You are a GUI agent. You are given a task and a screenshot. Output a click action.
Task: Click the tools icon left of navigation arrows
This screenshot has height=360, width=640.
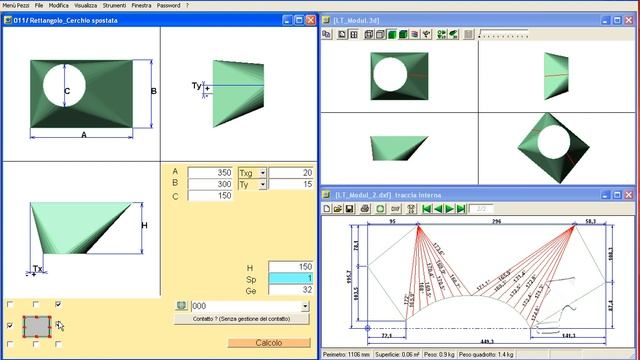[x=411, y=209]
